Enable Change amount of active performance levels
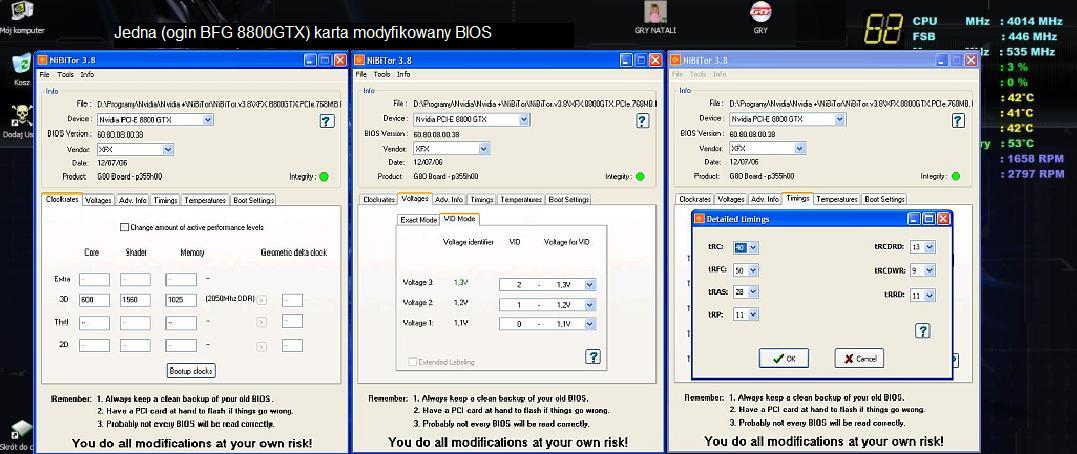This screenshot has width=1077, height=454. point(124,227)
